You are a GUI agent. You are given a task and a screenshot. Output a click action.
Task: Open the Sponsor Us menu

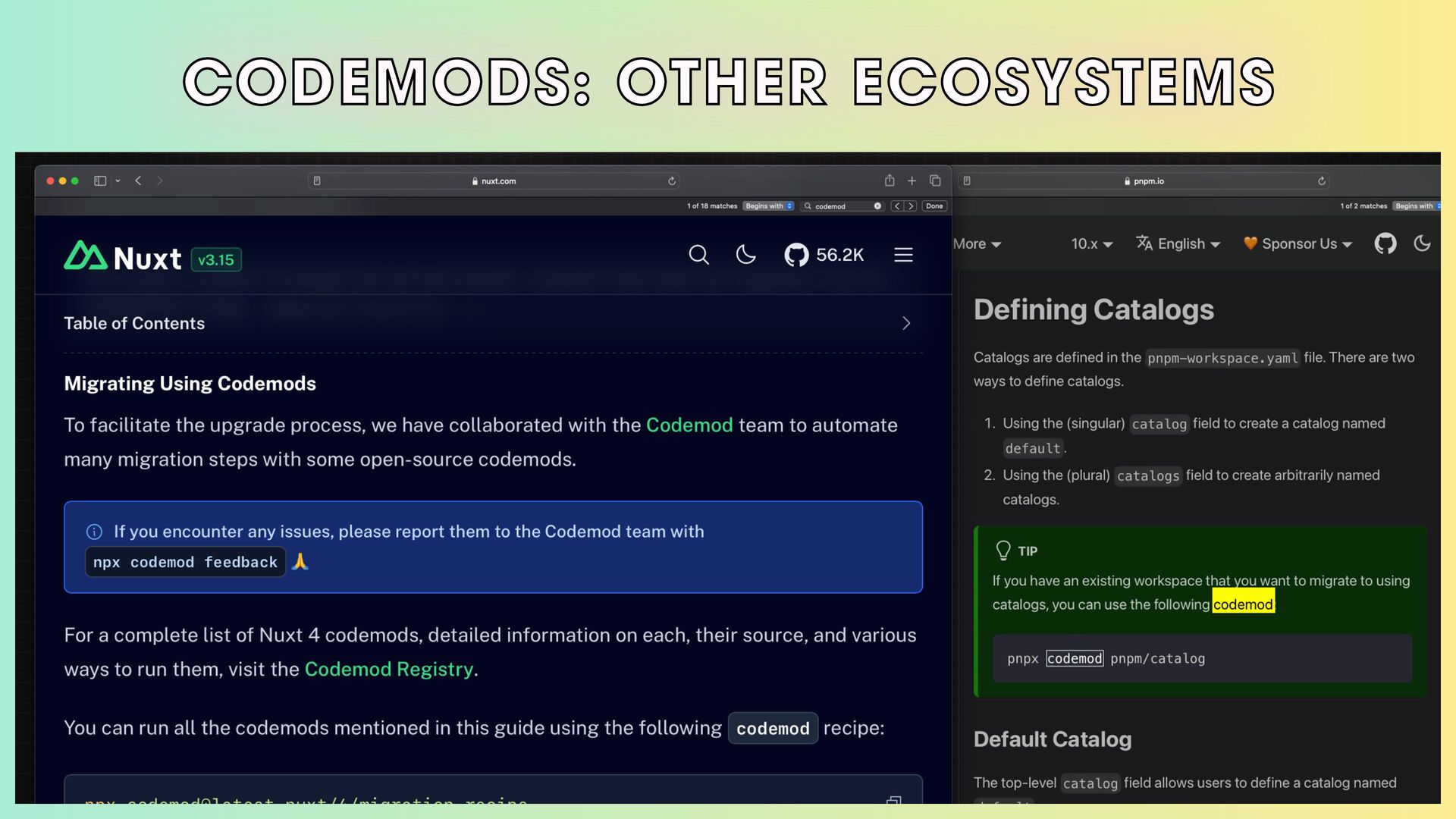1298,244
